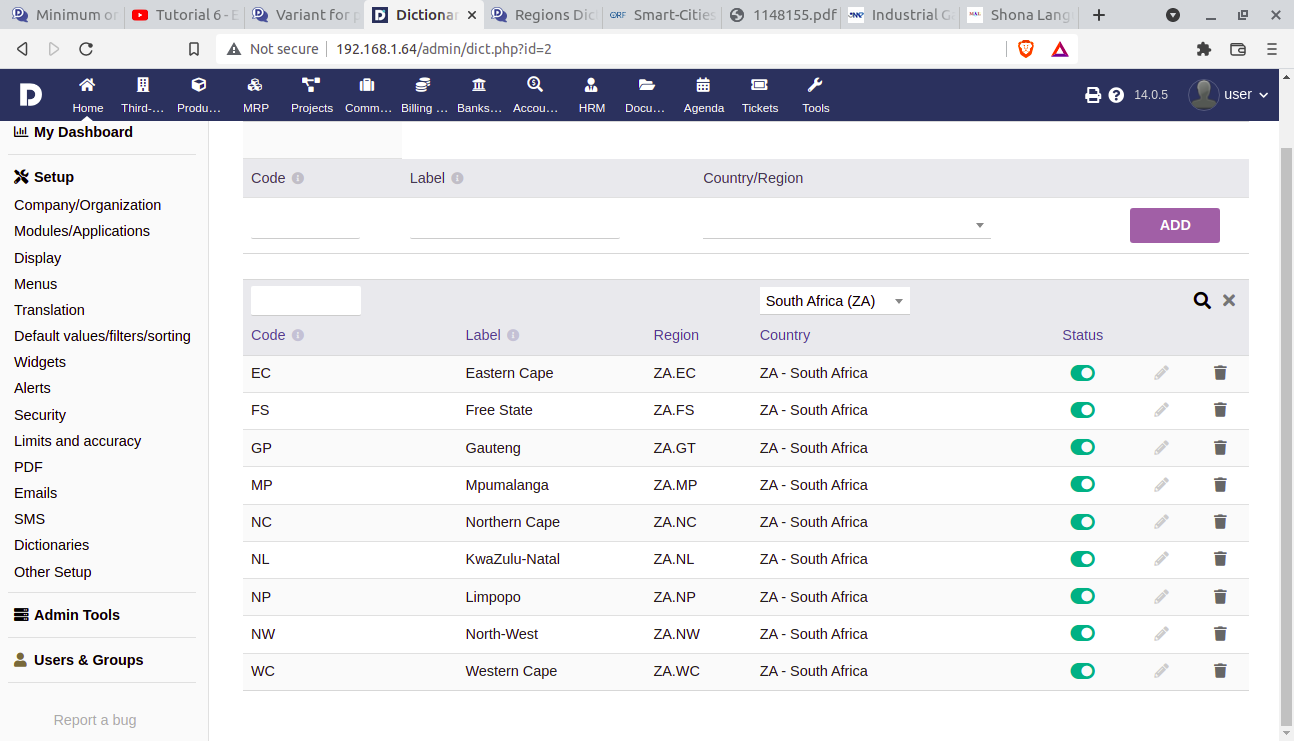Click the Report a bug link
1294x741 pixels.
pyautogui.click(x=95, y=720)
